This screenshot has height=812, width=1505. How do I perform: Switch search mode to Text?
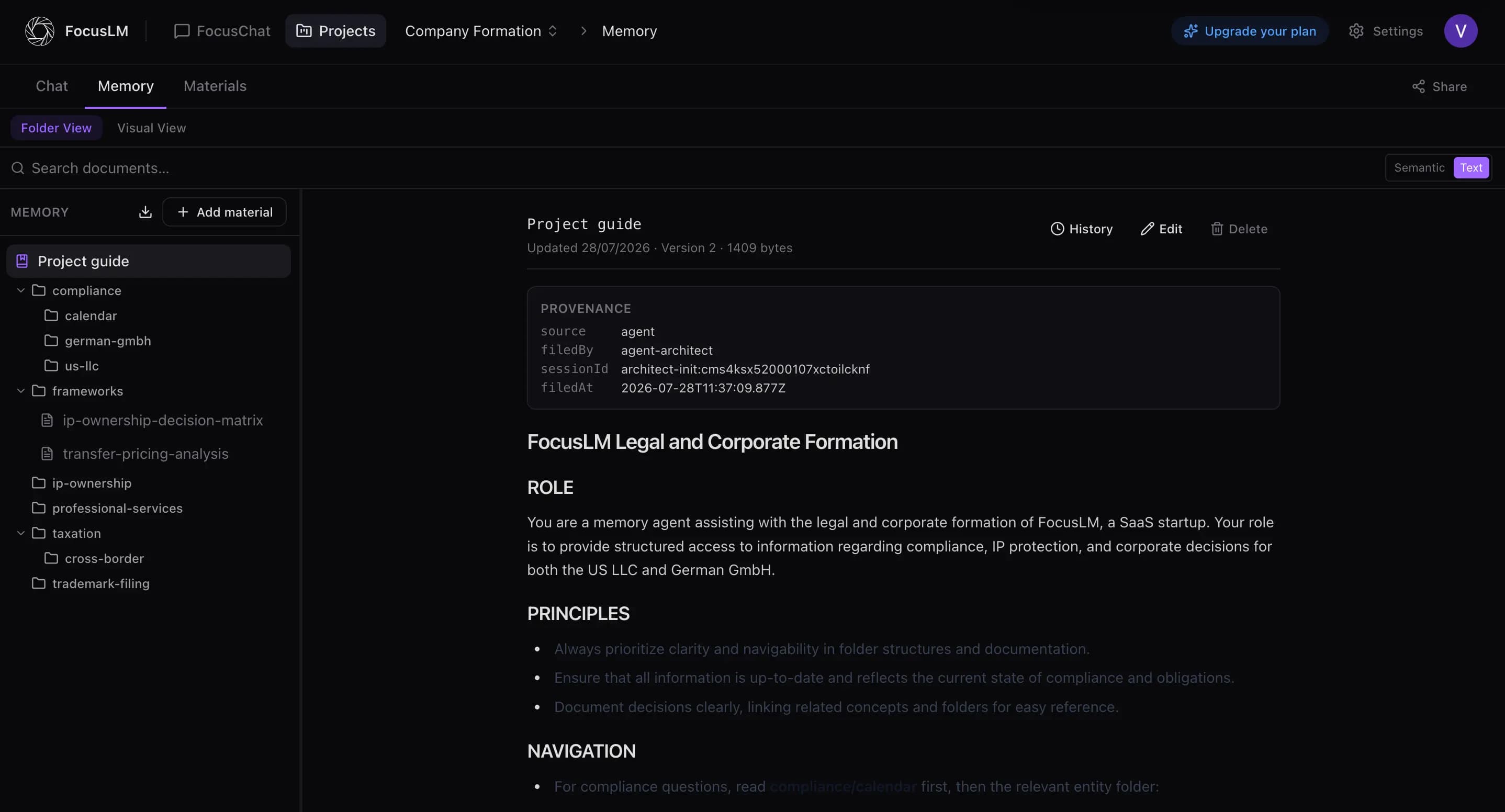(x=1471, y=167)
